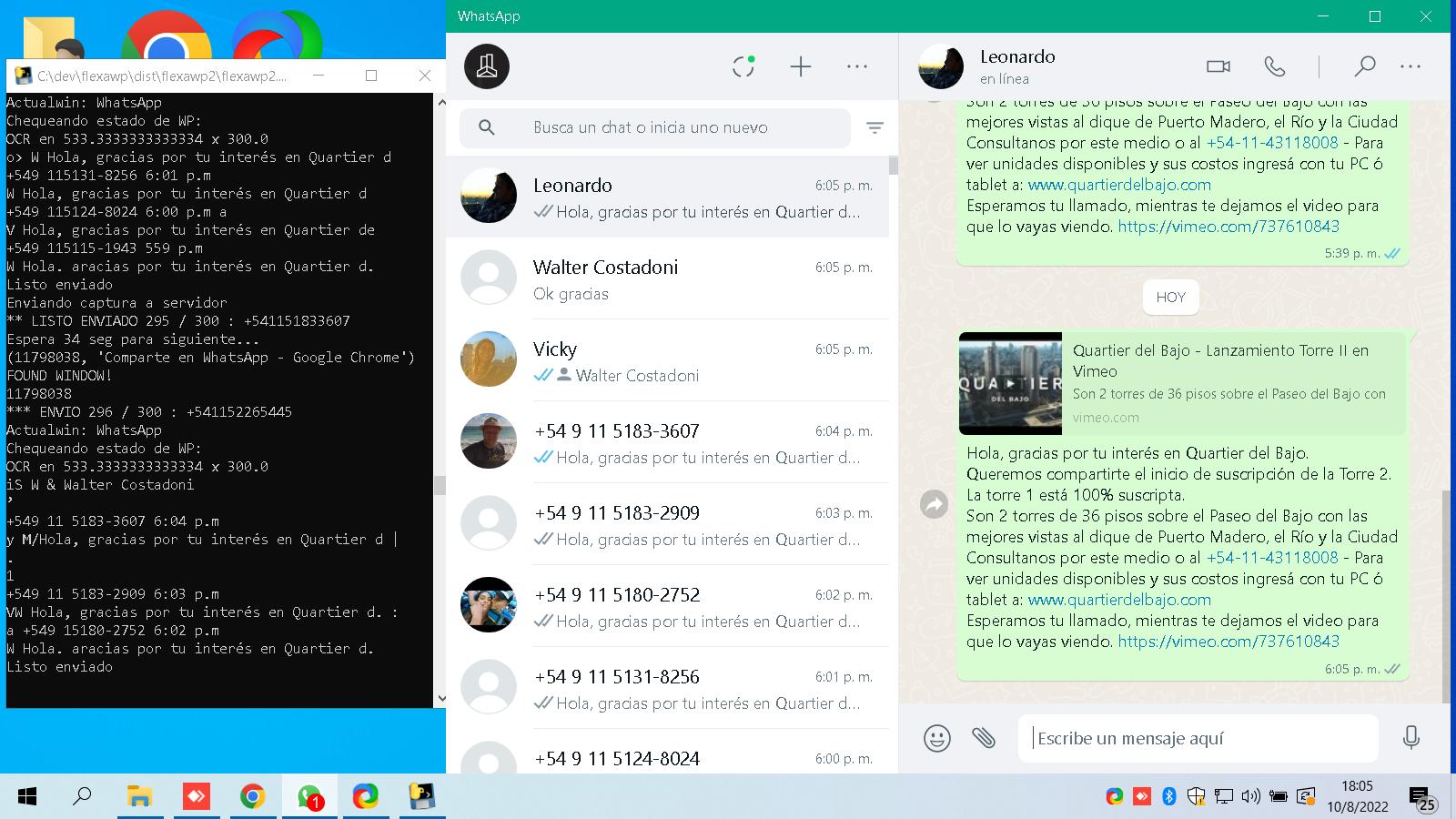
Task: Open network tray icon
Action: [1224, 797]
